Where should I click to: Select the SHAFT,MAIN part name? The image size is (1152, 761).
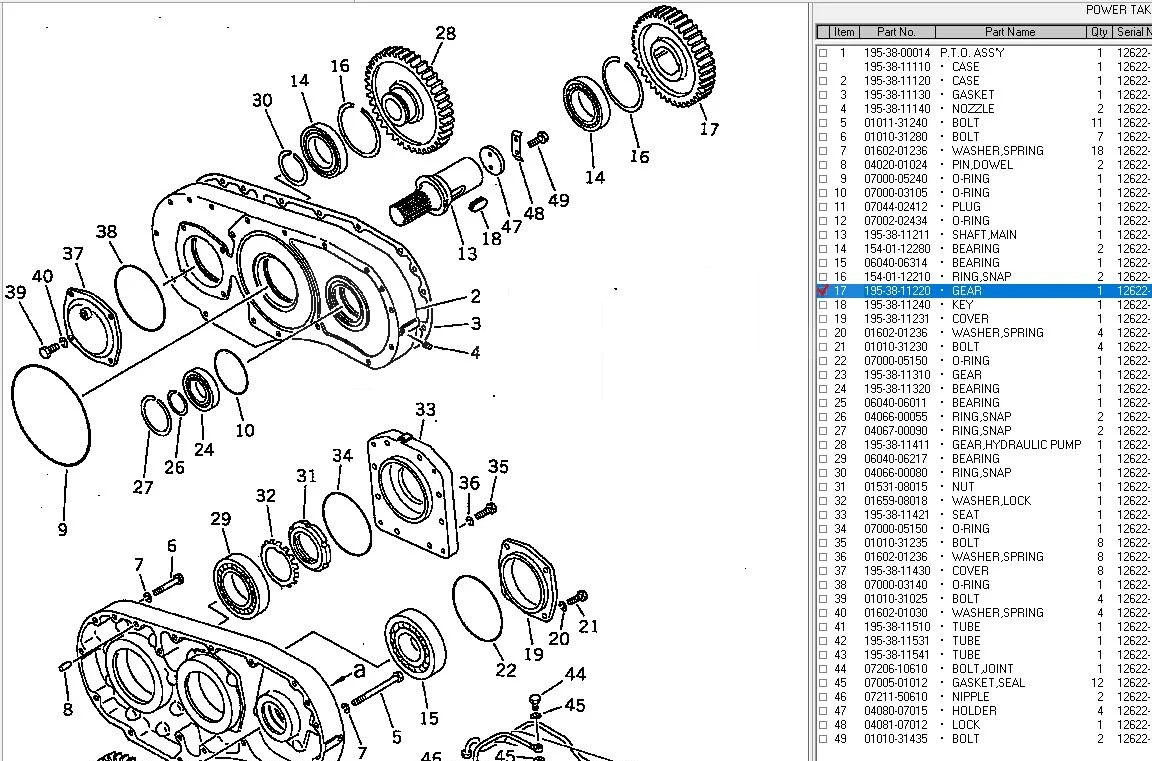[984, 235]
